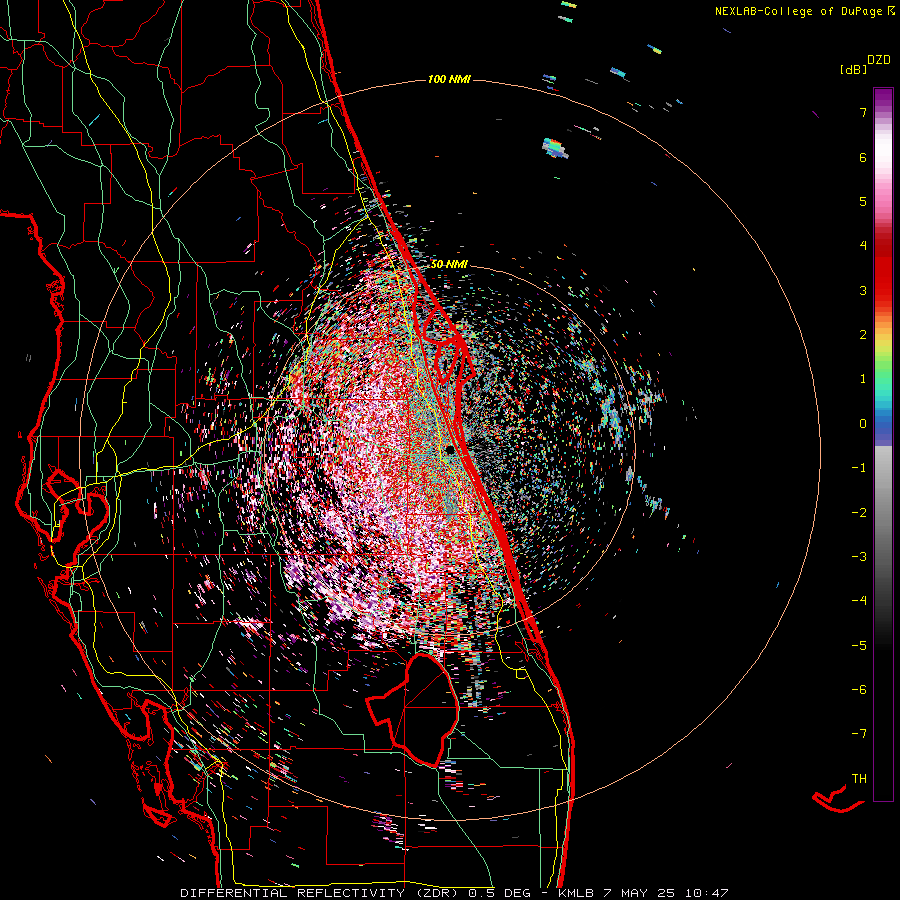Screen dimensions: 900x900
Task: Click the 10:47 timestamp in the caption
Action: 707,893
